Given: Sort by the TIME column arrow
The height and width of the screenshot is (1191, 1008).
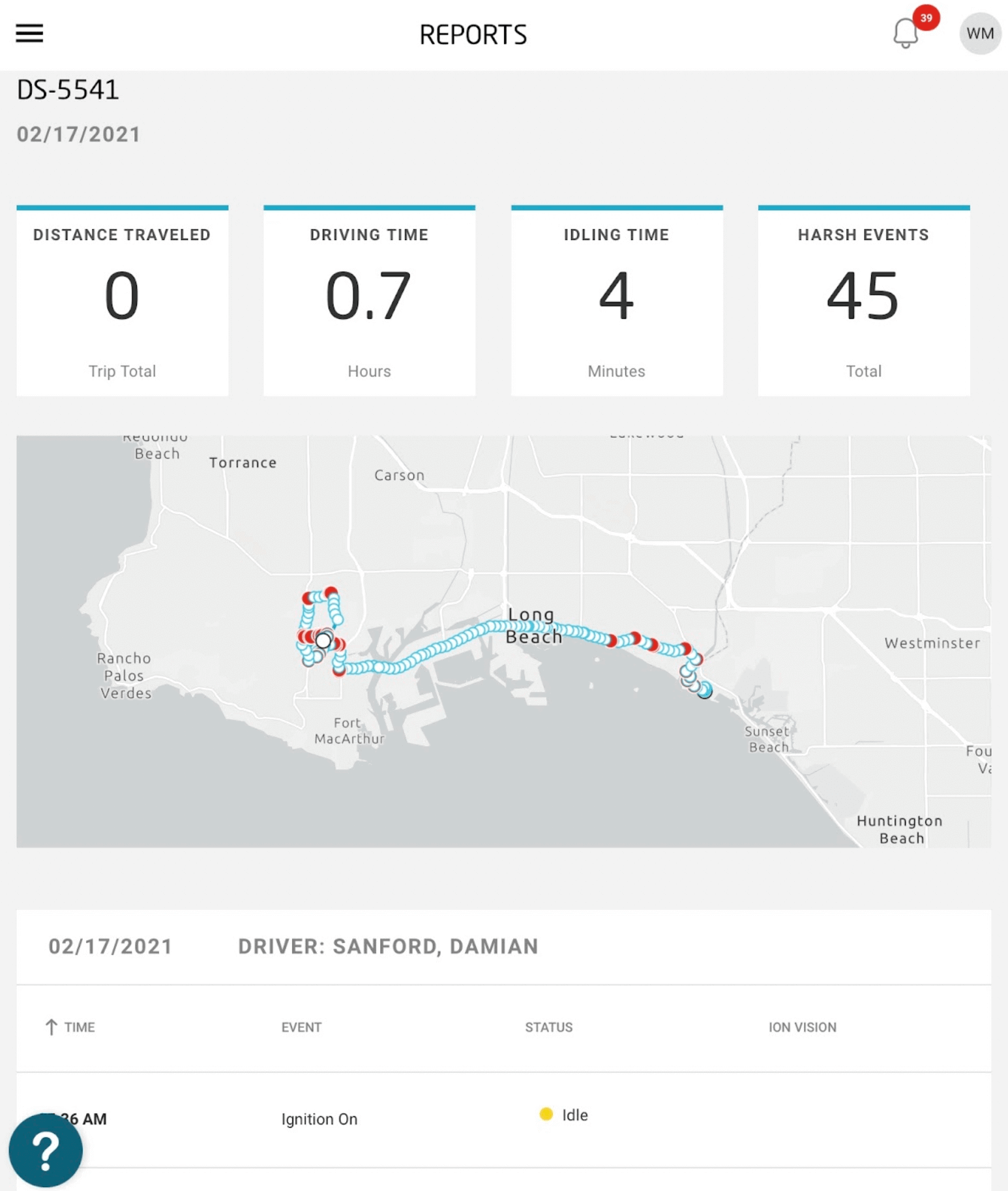Looking at the screenshot, I should pos(52,1027).
